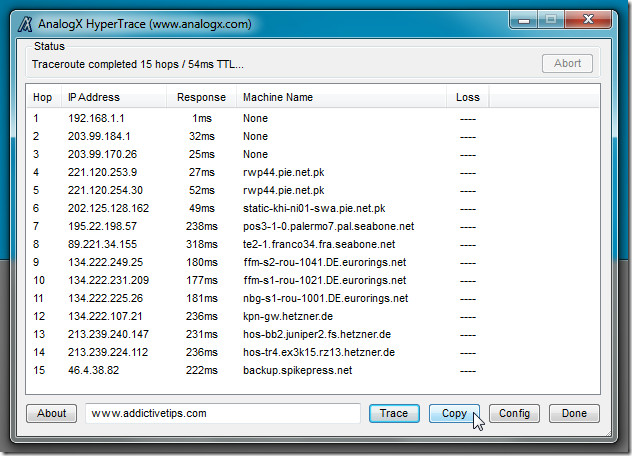Image resolution: width=632 pixels, height=456 pixels.
Task: Click te2-1.franco34.fra.seabone.net entry
Action: click(319, 244)
